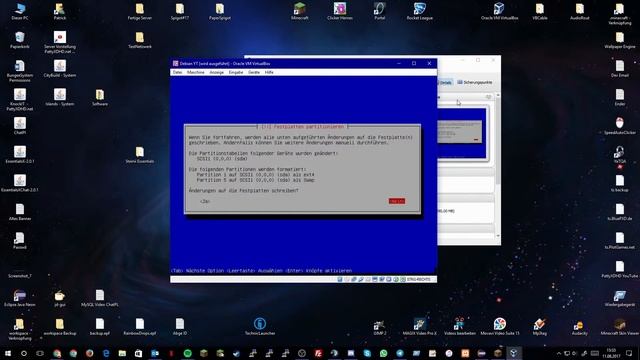Show hidden system tray icons

pyautogui.click(x=559, y=353)
